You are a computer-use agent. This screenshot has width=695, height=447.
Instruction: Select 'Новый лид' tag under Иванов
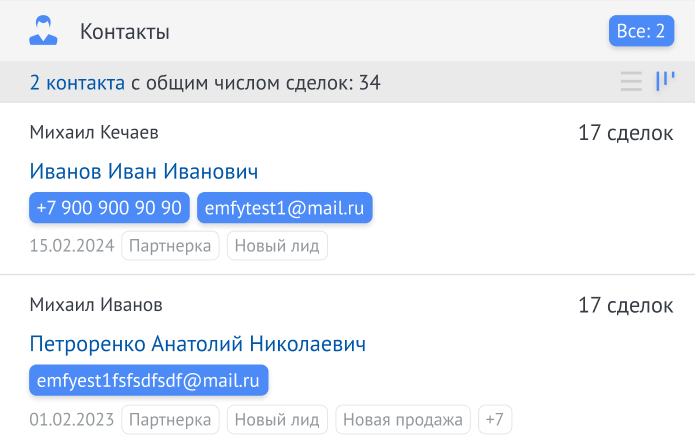[277, 246]
